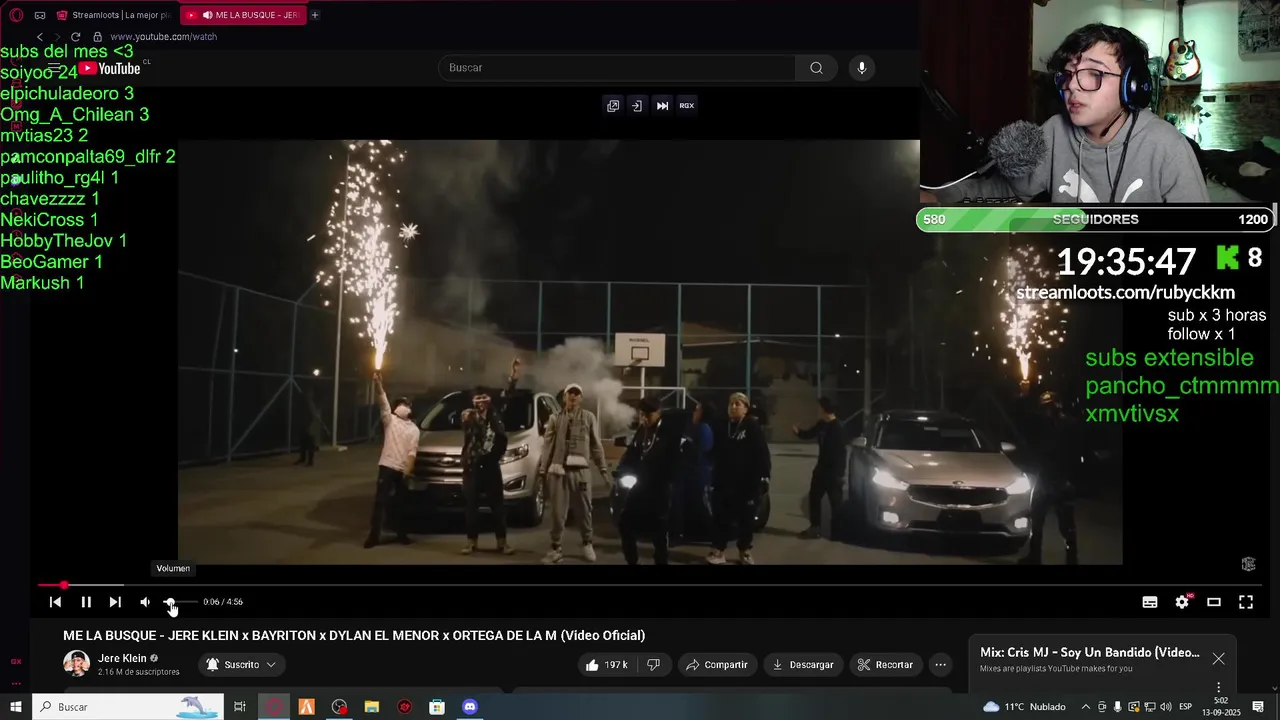Click the video pop-out detach icon
This screenshot has height=720, width=1280.
[613, 105]
